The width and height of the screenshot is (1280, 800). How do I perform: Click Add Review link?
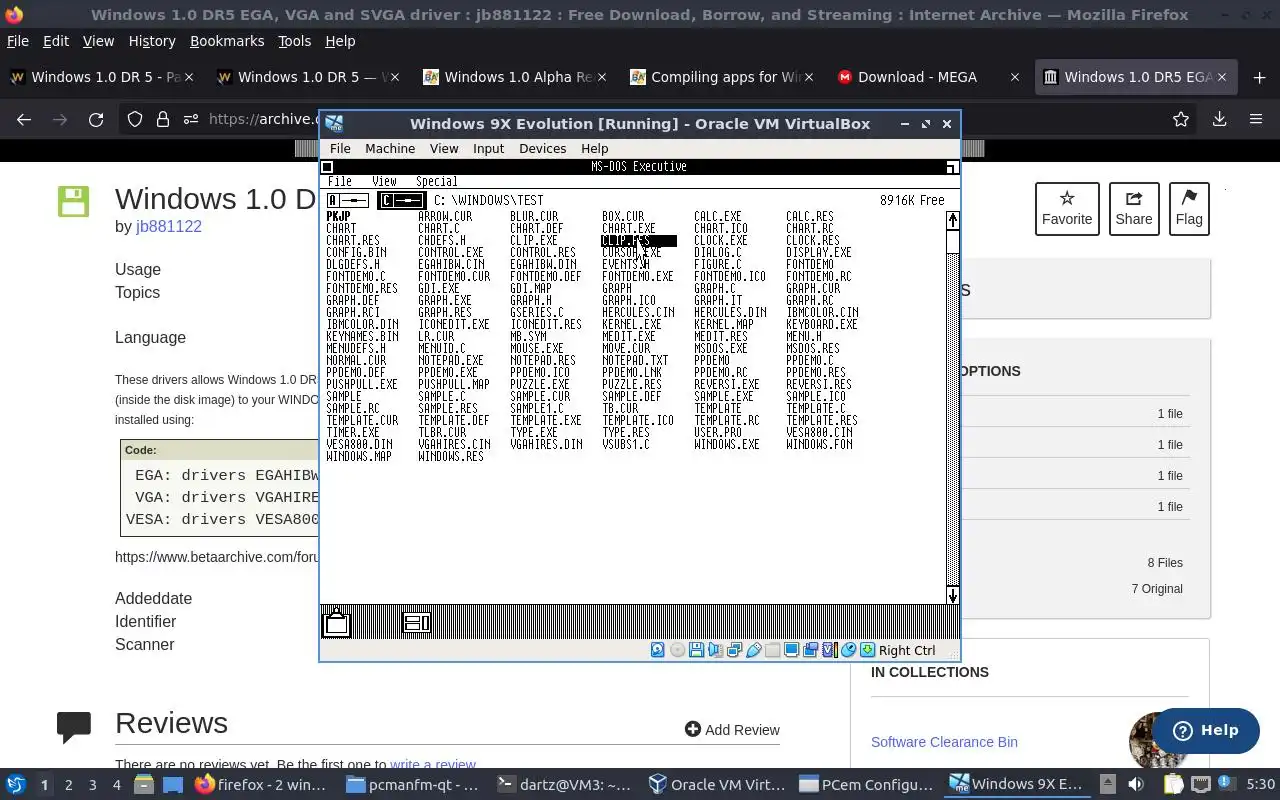point(732,729)
